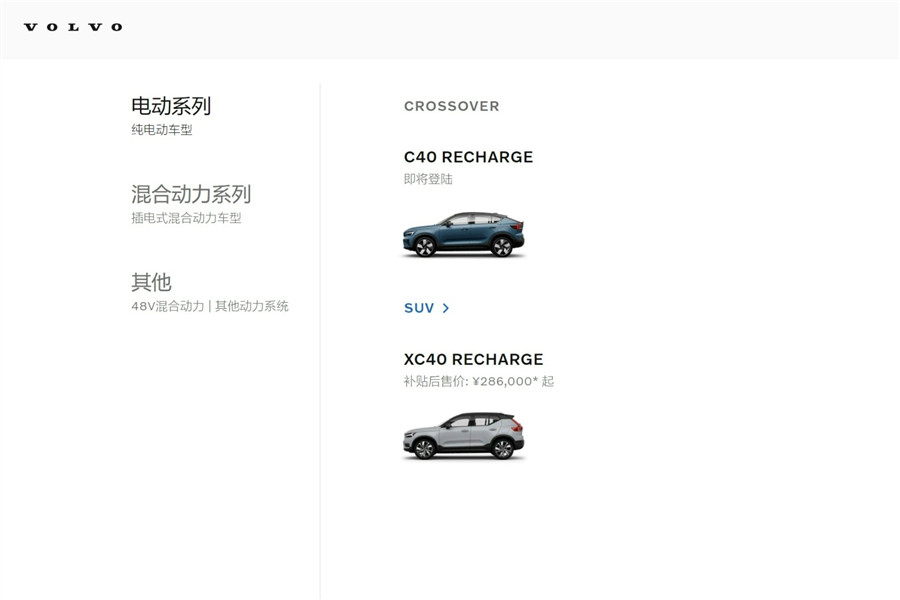Click the 48V混合动力 subtitle text
Image resolution: width=900 pixels, height=600 pixels.
(168, 306)
